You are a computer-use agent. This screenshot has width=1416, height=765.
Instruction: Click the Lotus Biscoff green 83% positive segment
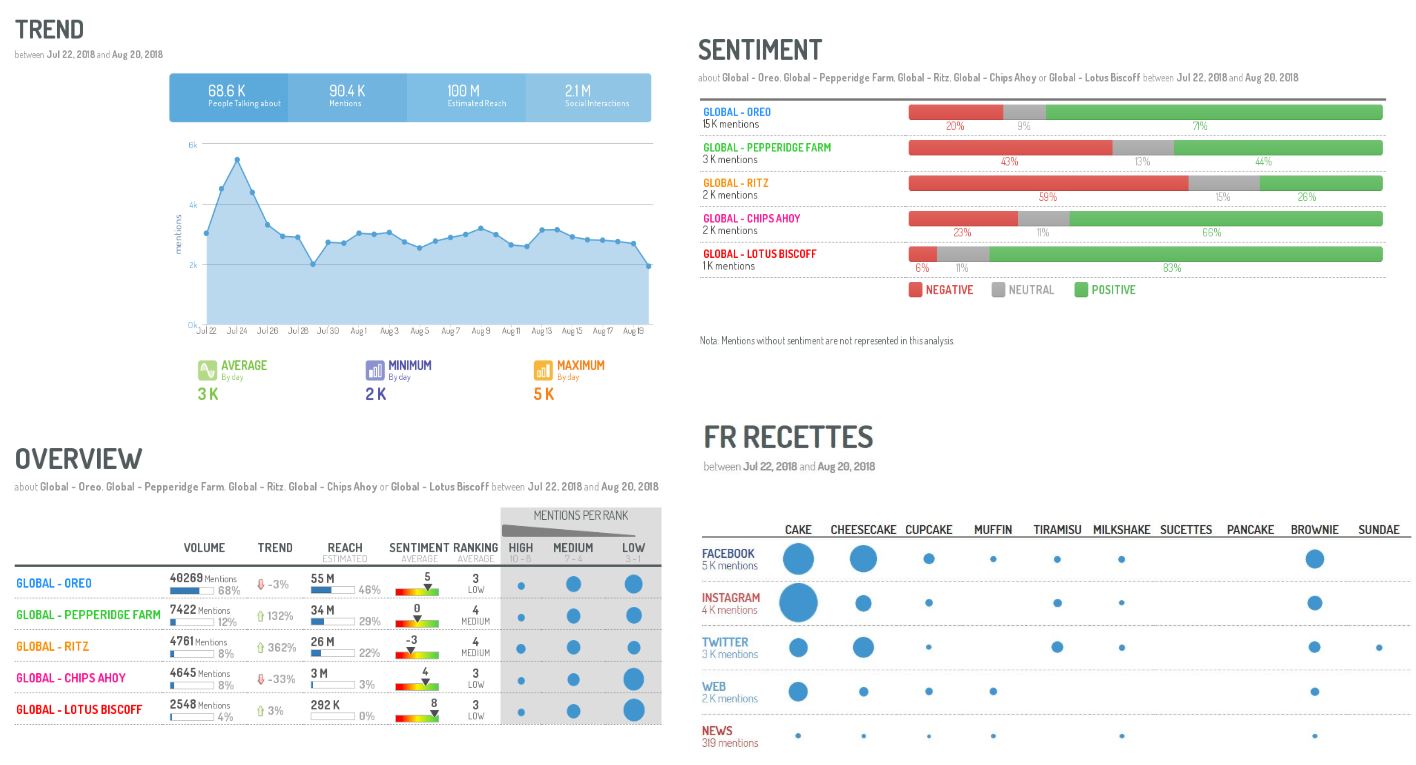tap(1186, 254)
